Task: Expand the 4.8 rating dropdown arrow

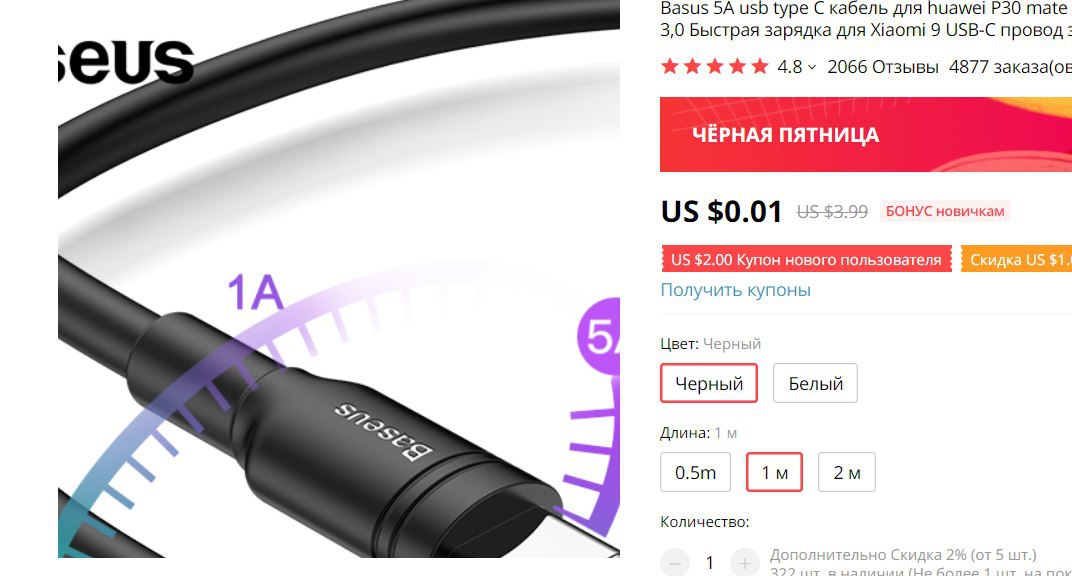Action: coord(812,67)
